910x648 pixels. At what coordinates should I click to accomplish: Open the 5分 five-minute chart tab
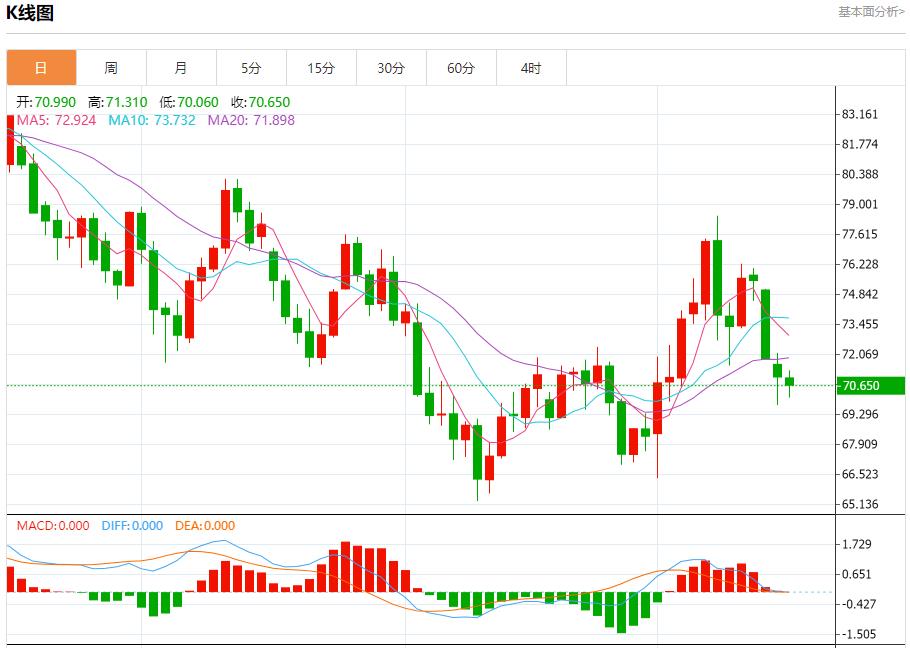(x=251, y=68)
